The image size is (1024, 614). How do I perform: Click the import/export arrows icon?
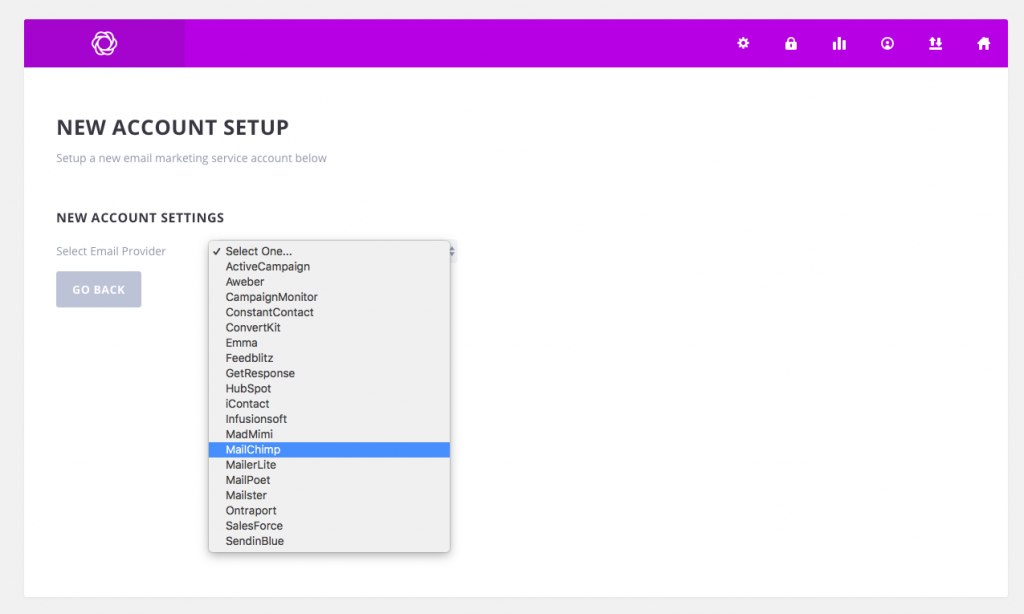coord(935,44)
